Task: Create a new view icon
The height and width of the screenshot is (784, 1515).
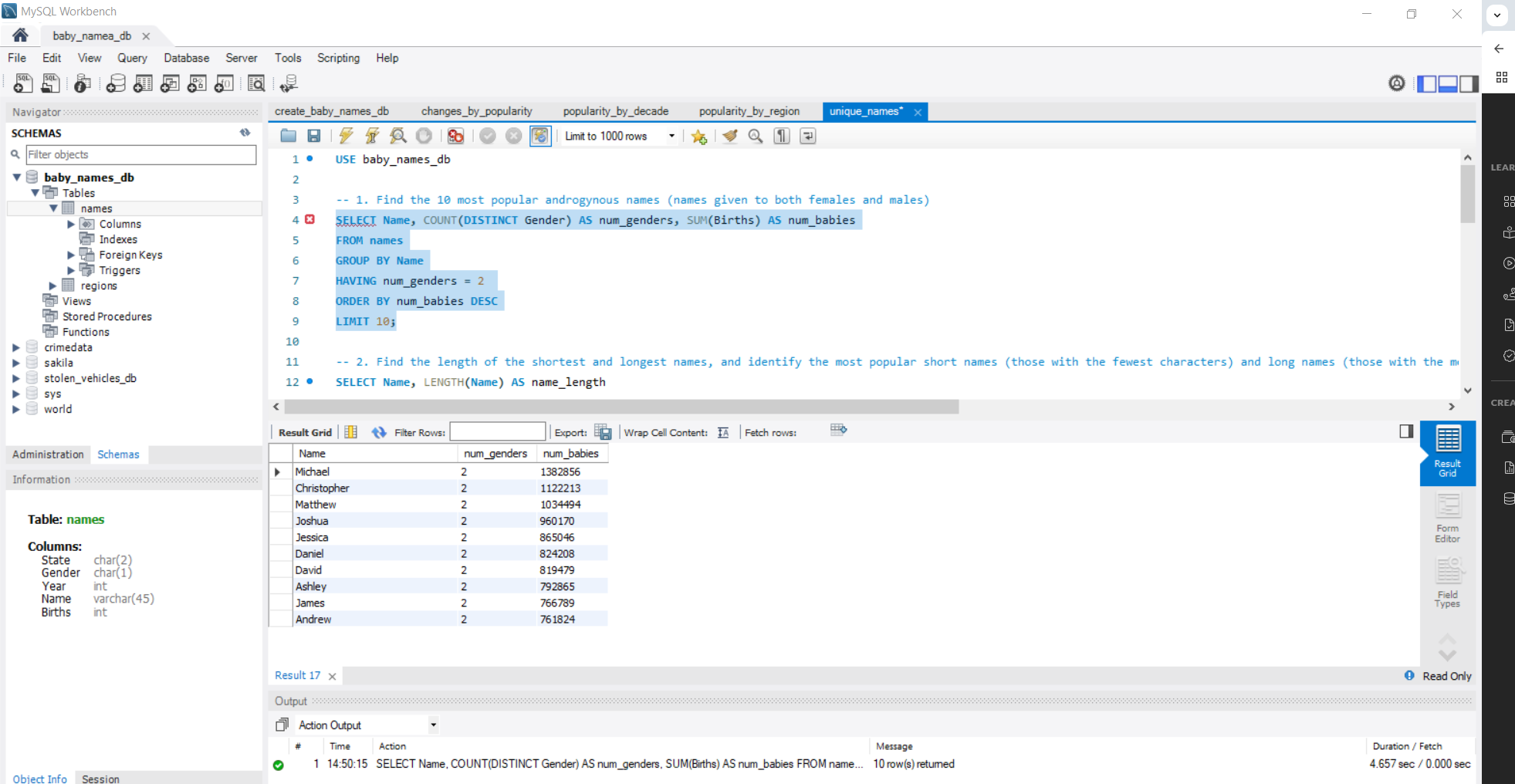Action: tap(170, 83)
